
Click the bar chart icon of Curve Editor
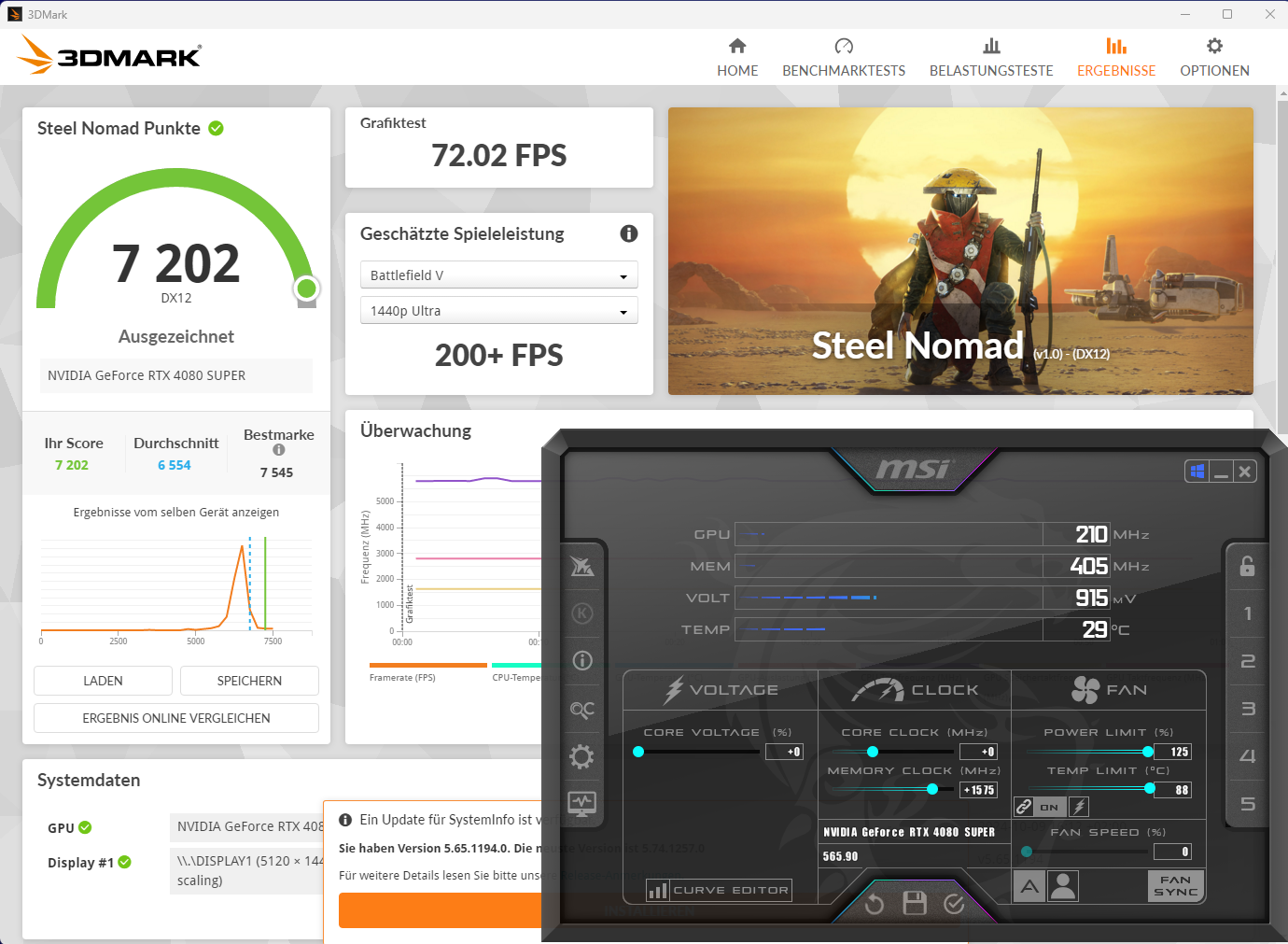658,890
